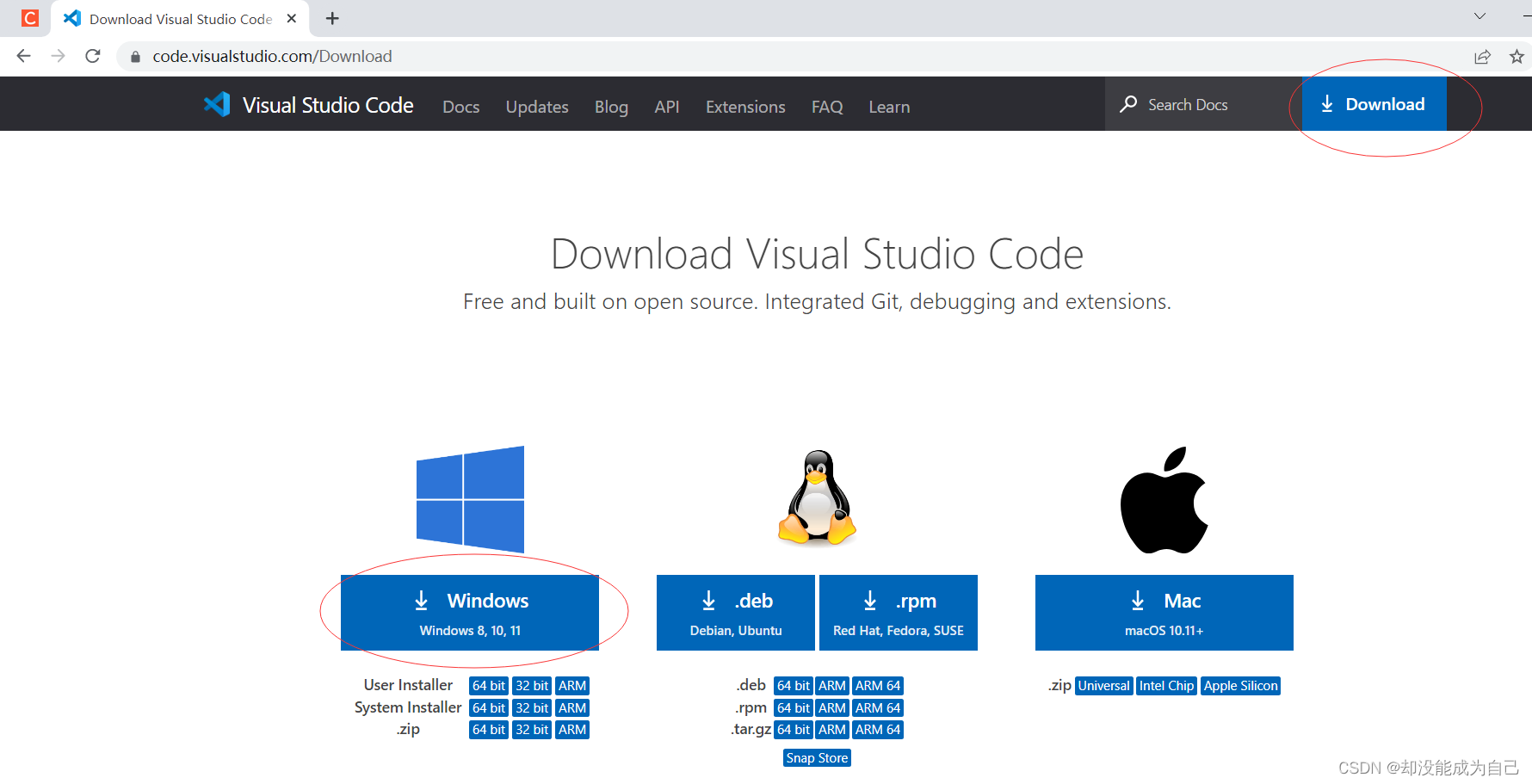Click the Apple logo image
Screen dimensions: 1532x784
[1164, 499]
